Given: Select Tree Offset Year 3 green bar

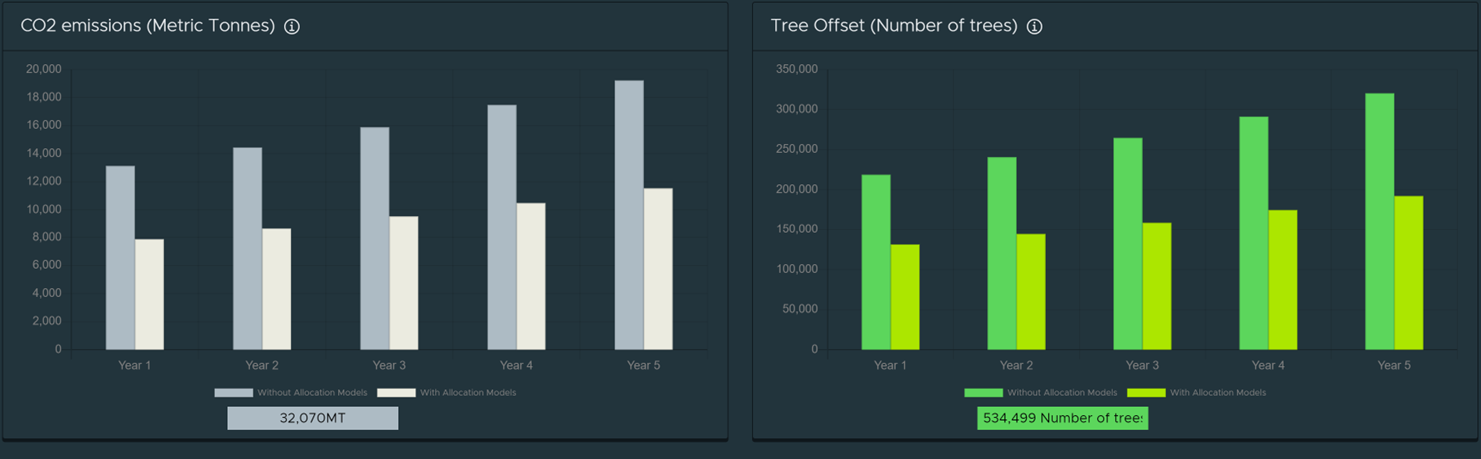Looking at the screenshot, I should coord(1128,244).
